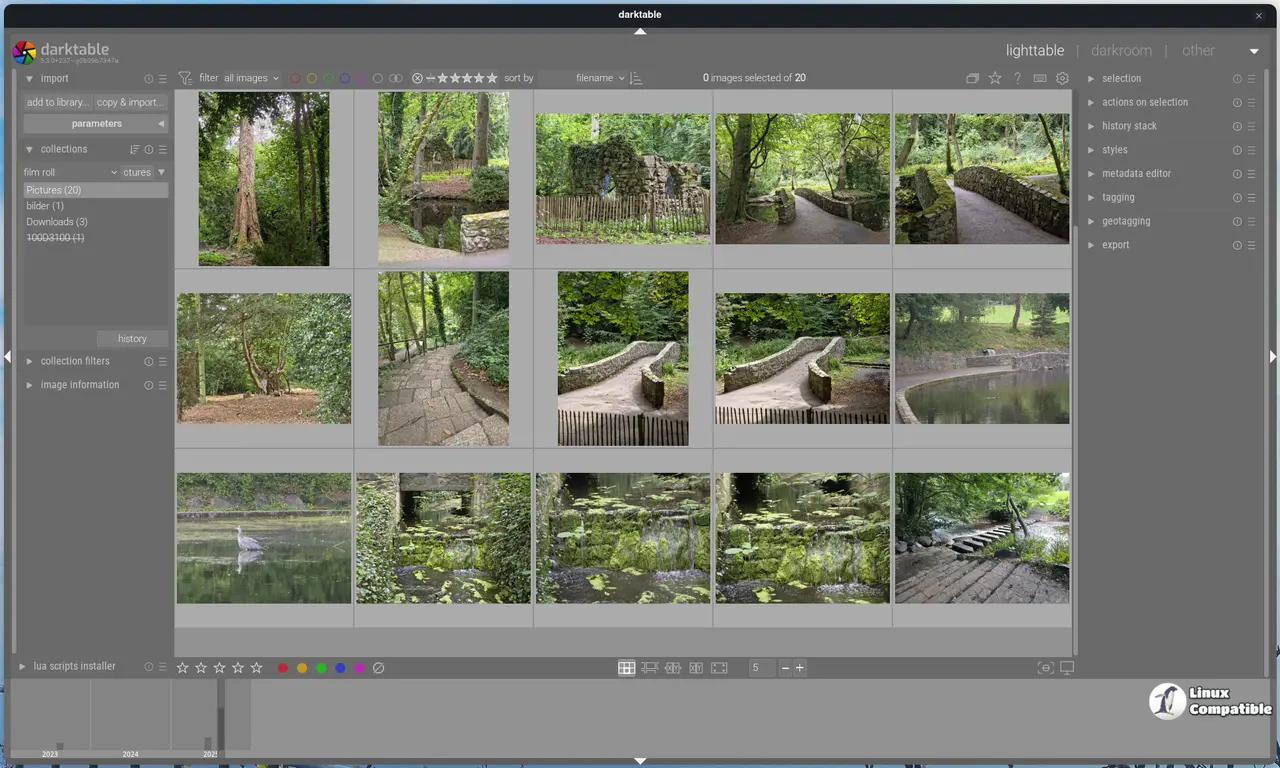1280x768 pixels.
Task: Click the keyboard shortcuts icon
Action: click(1040, 78)
